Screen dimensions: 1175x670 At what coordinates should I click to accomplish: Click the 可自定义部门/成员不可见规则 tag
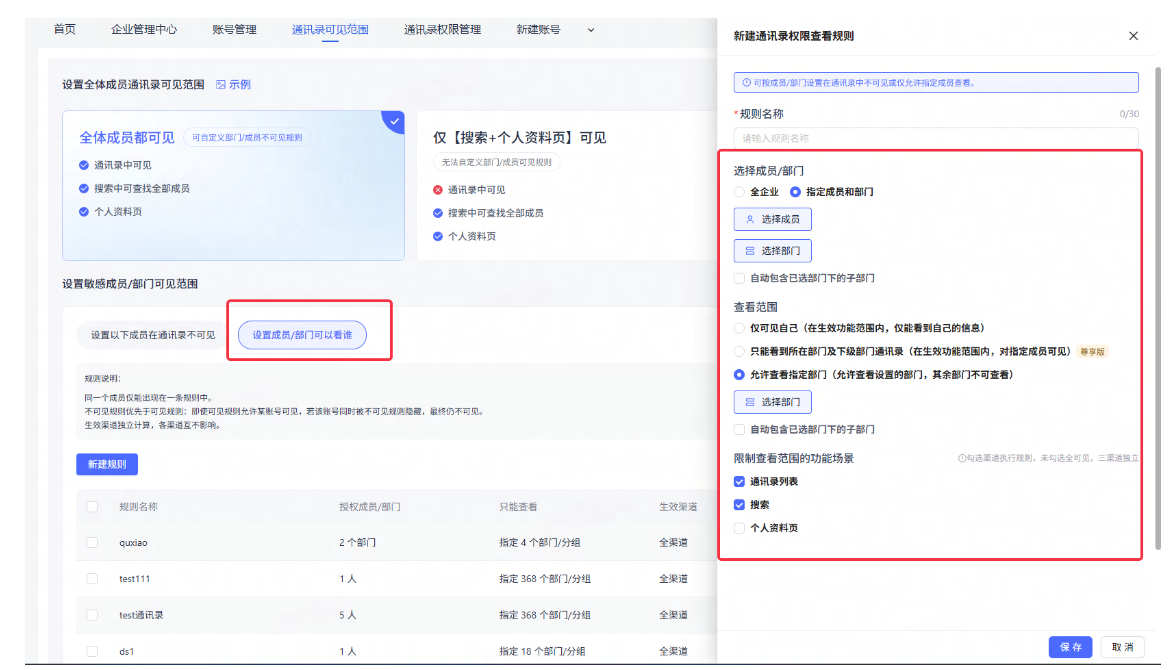[x=247, y=138]
